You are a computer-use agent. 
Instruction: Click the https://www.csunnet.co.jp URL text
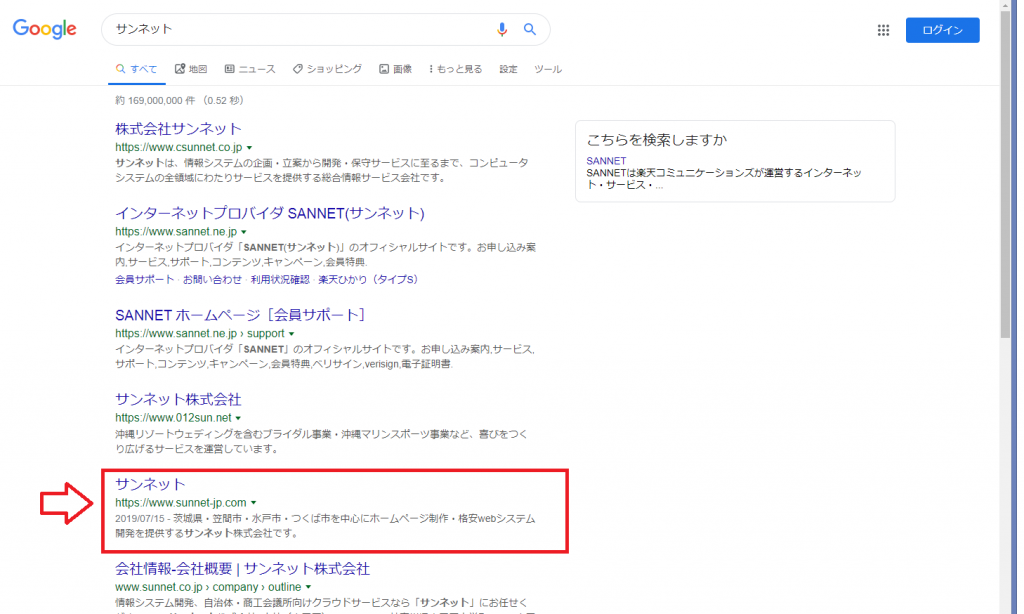click(x=179, y=148)
